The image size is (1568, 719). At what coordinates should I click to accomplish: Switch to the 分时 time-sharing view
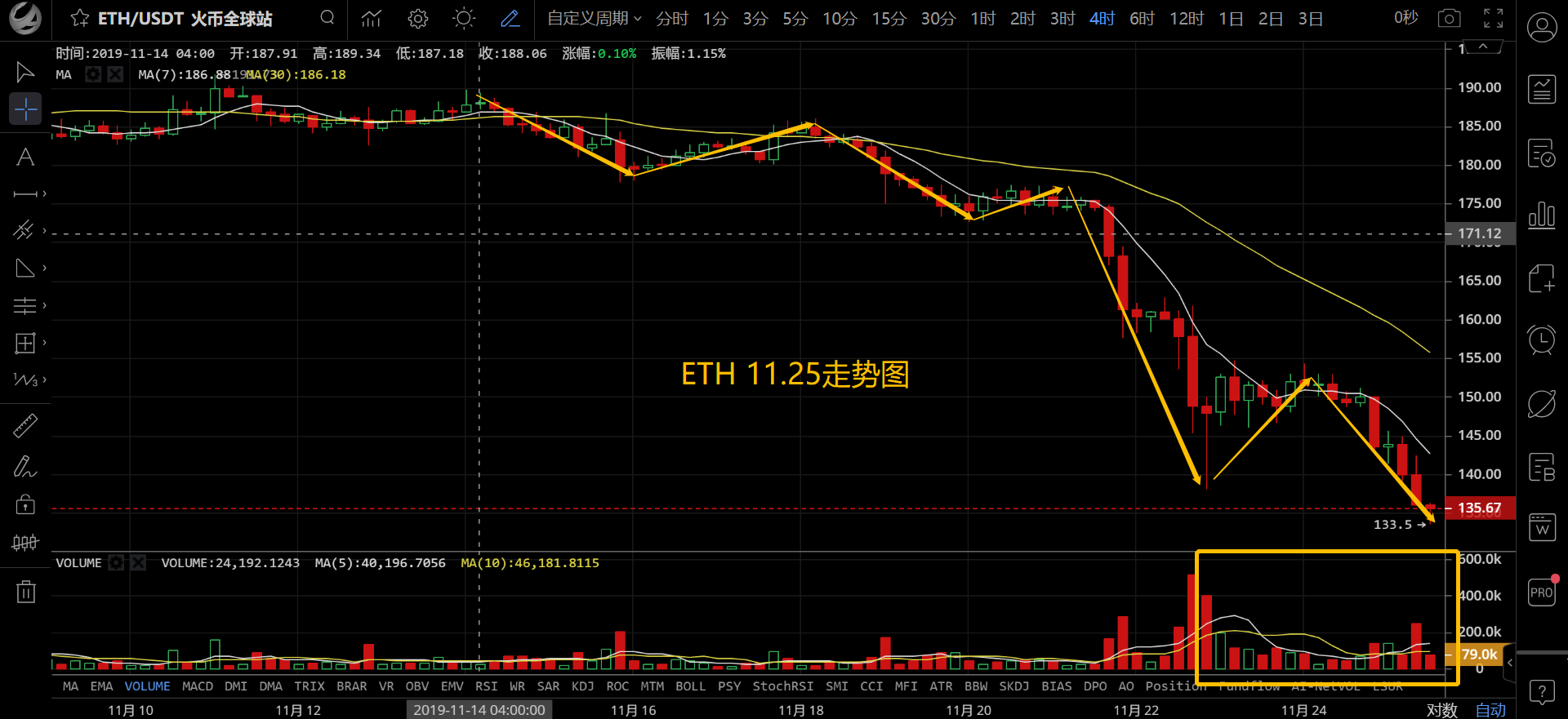click(x=672, y=18)
